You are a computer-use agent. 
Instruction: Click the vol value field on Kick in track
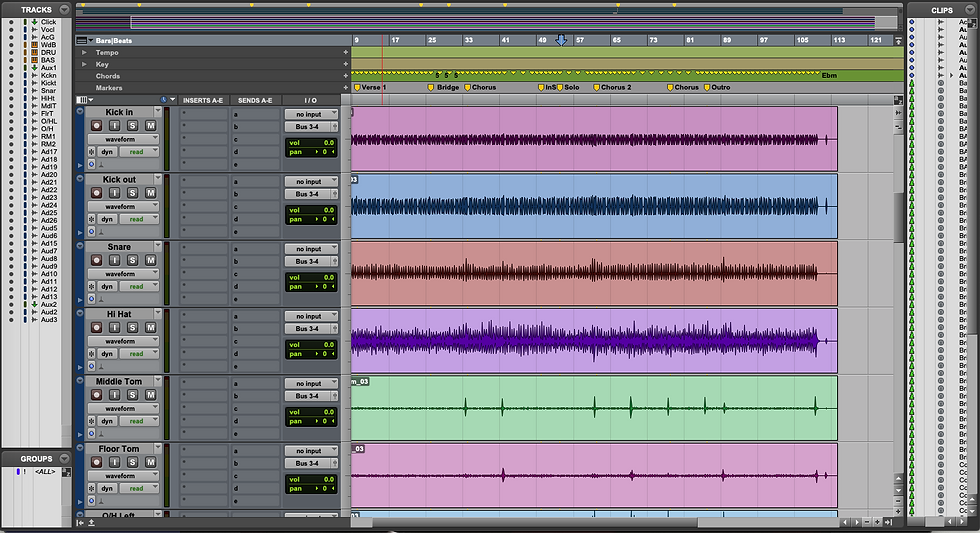[311, 142]
